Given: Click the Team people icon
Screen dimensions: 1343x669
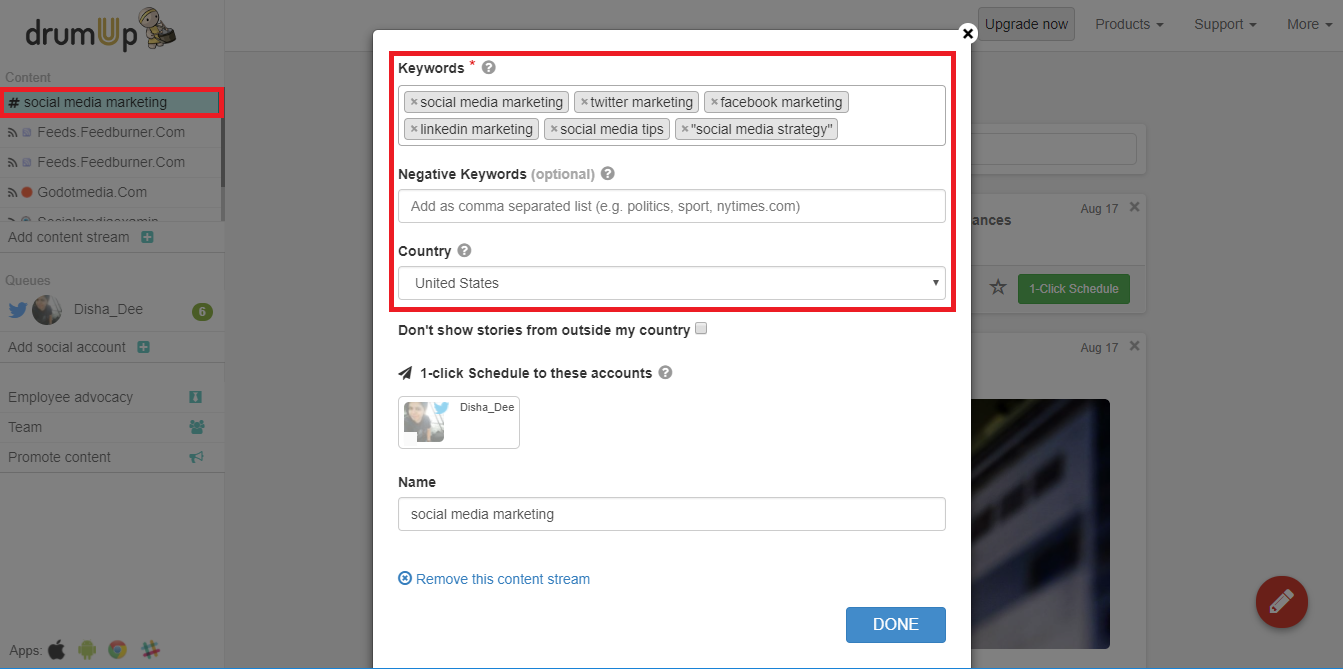Looking at the screenshot, I should point(196,427).
